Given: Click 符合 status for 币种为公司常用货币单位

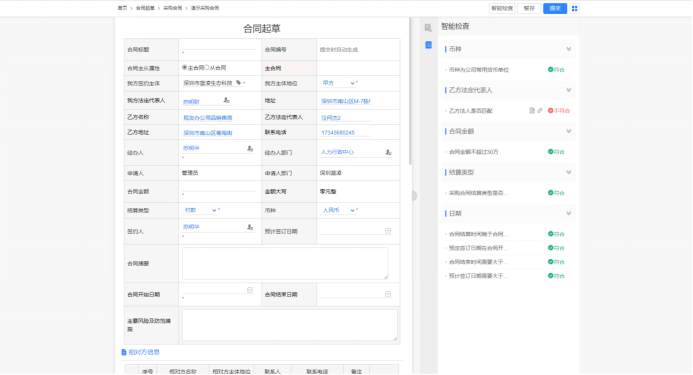Looking at the screenshot, I should [556, 69].
